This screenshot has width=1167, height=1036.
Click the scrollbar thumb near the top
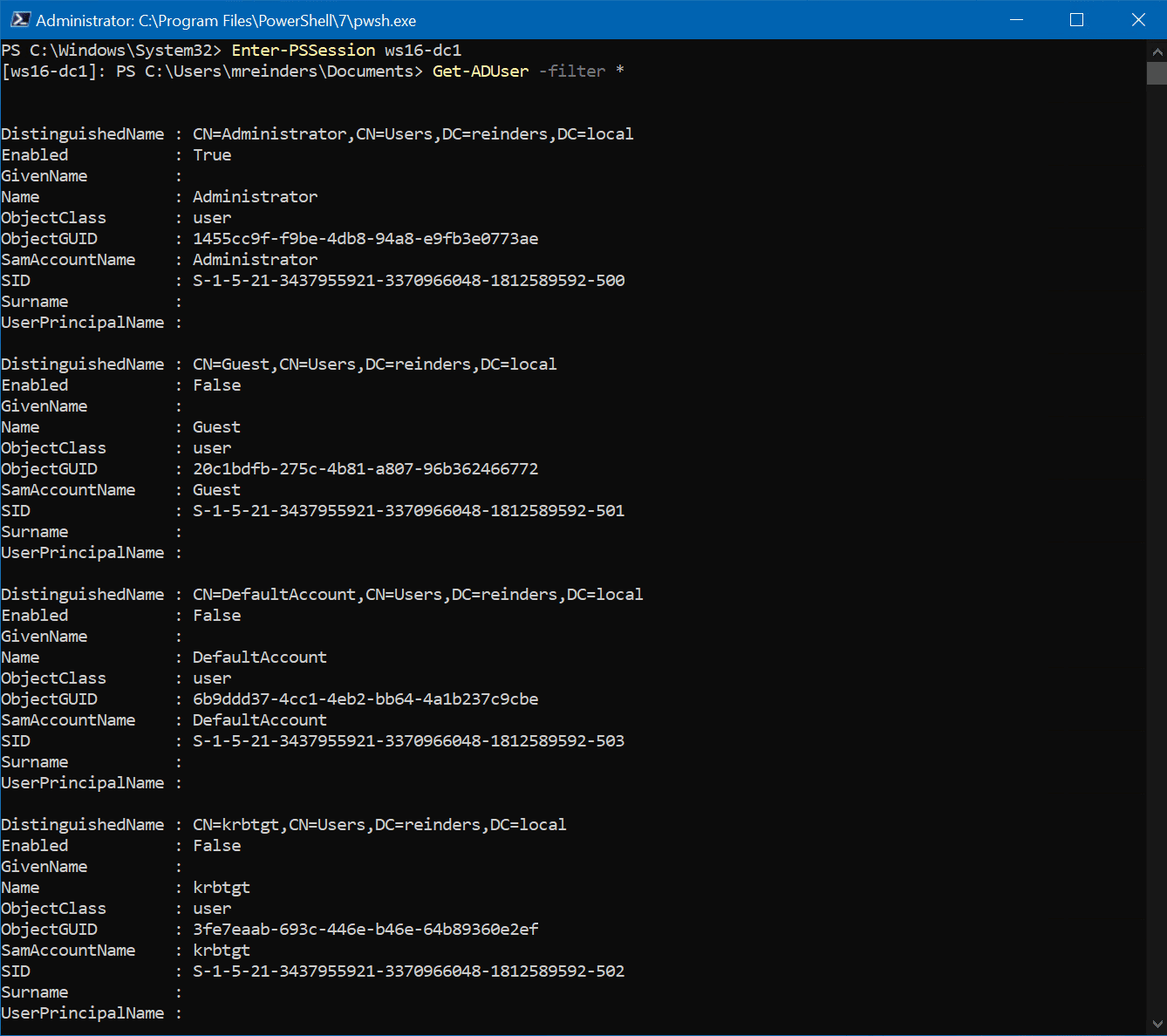coord(1157,74)
